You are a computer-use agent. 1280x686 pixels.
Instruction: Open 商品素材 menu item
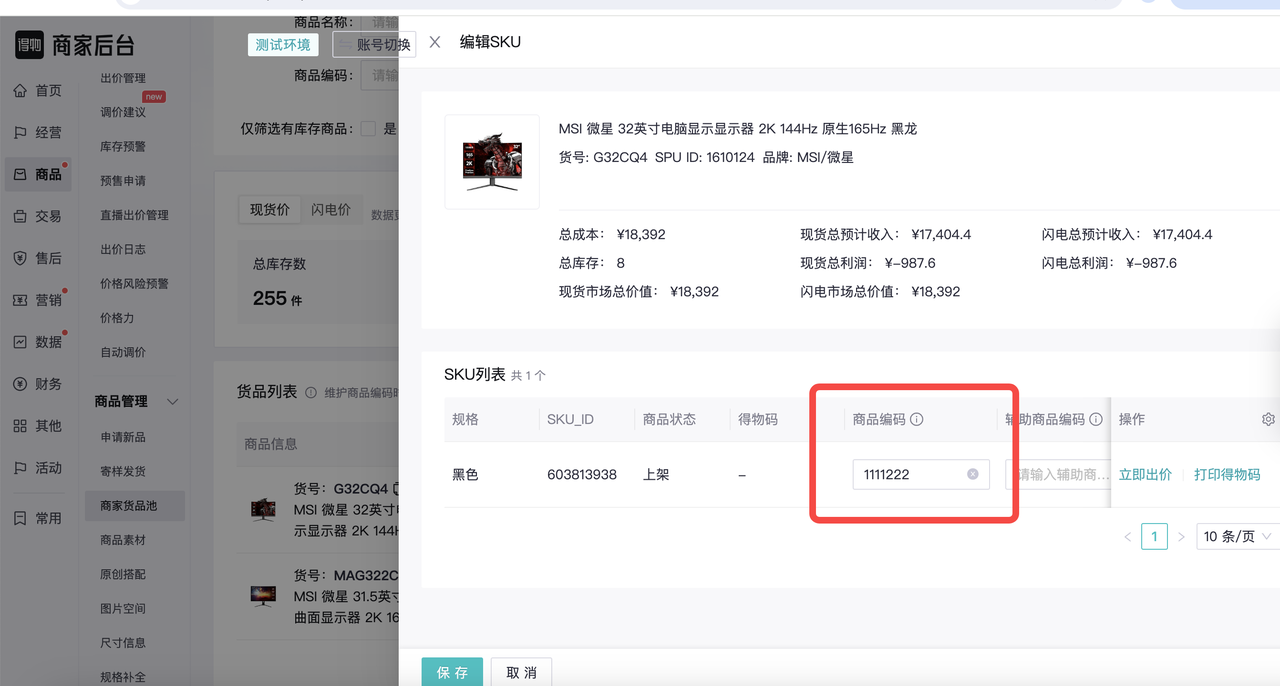[123, 540]
